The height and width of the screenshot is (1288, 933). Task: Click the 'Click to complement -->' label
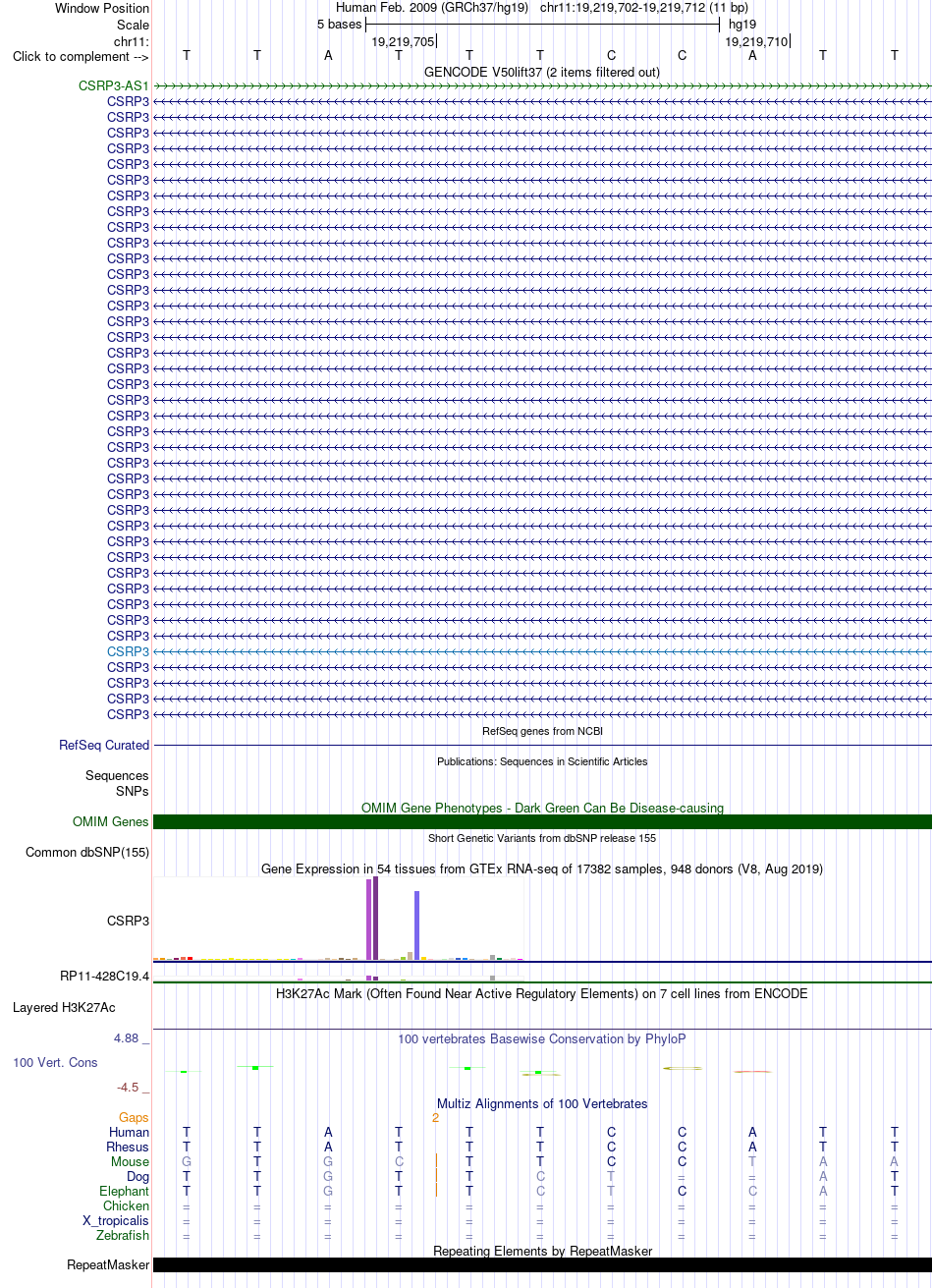pos(81,56)
